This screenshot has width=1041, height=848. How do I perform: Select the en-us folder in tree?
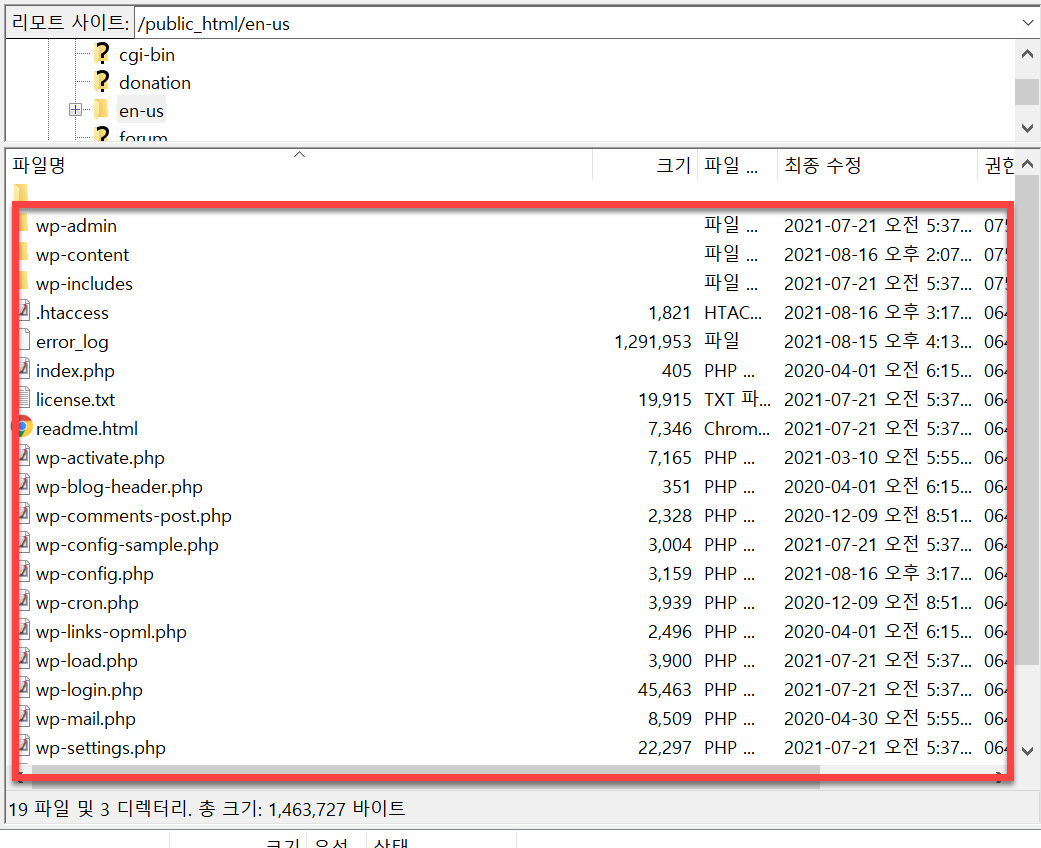[x=141, y=111]
